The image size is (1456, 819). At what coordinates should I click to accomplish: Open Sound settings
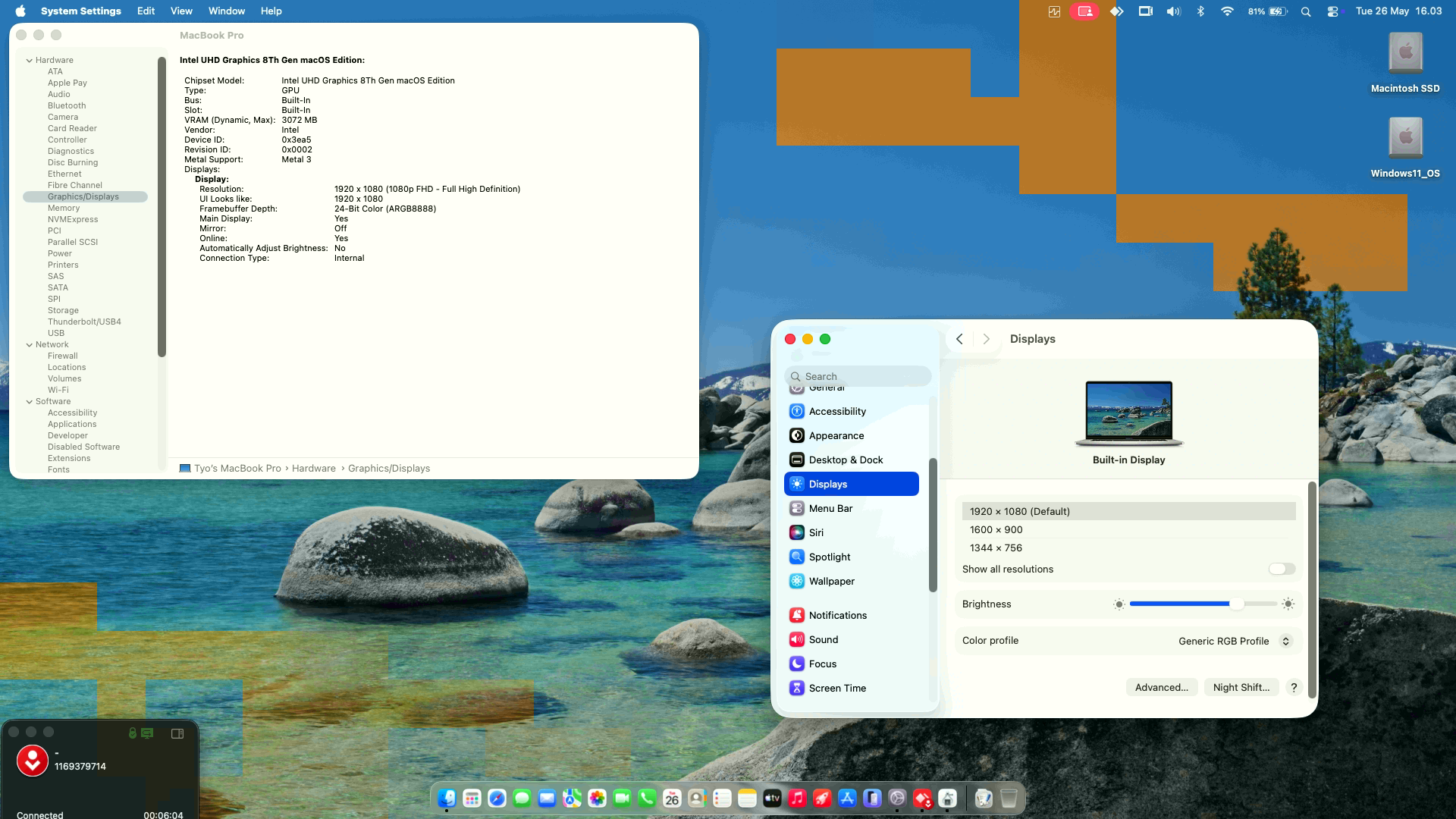point(851,639)
